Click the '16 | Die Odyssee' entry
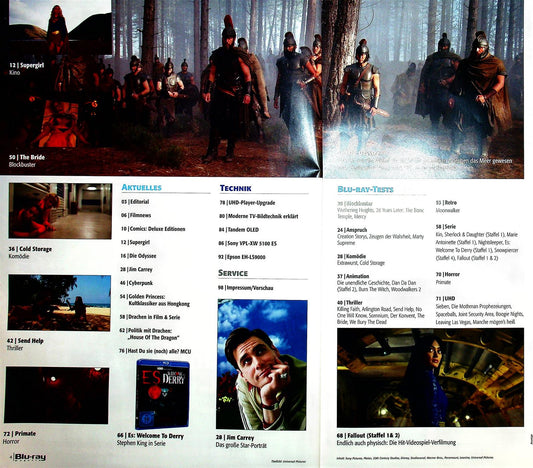 (x=138, y=256)
